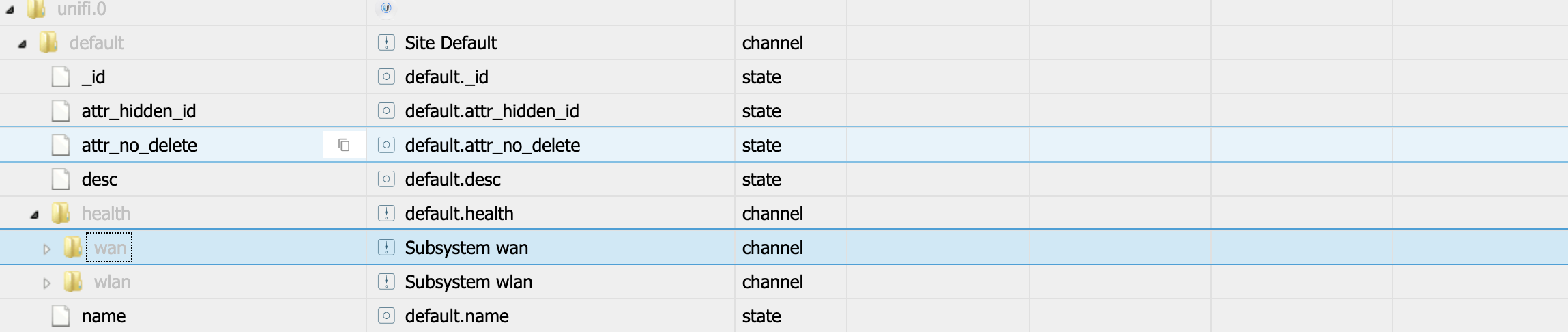The width and height of the screenshot is (1568, 332).
Task: Click the file icon next to desc
Action: tap(61, 179)
